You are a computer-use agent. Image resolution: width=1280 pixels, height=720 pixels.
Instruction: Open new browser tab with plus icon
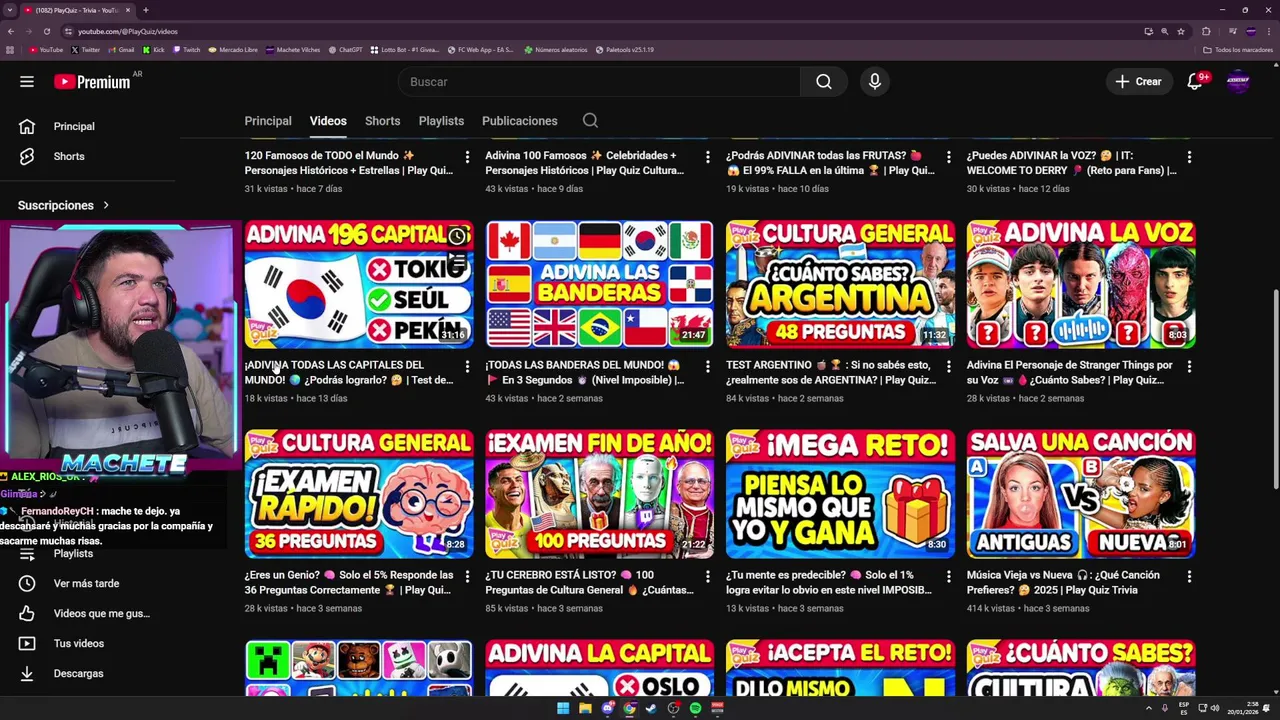pos(145,10)
